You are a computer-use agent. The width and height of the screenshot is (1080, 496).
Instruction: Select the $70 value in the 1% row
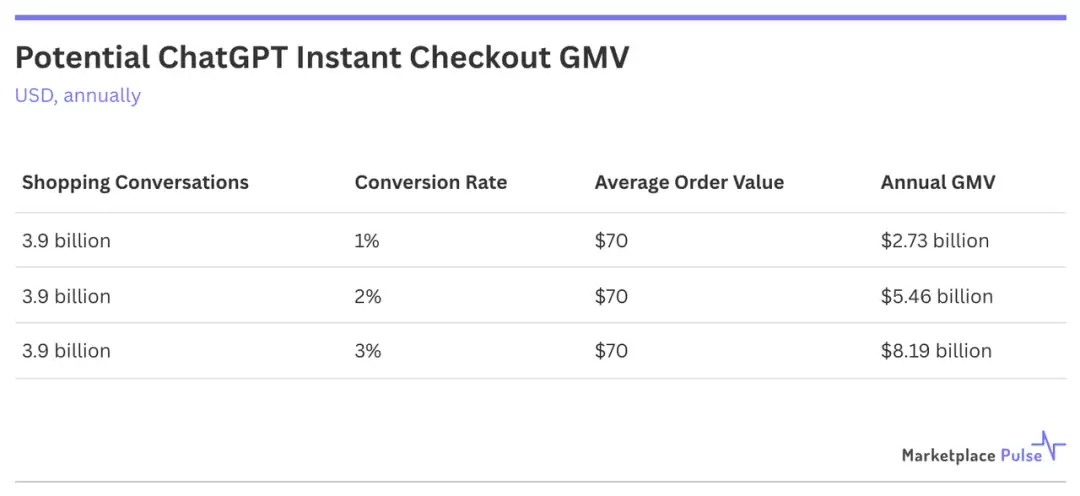click(611, 241)
